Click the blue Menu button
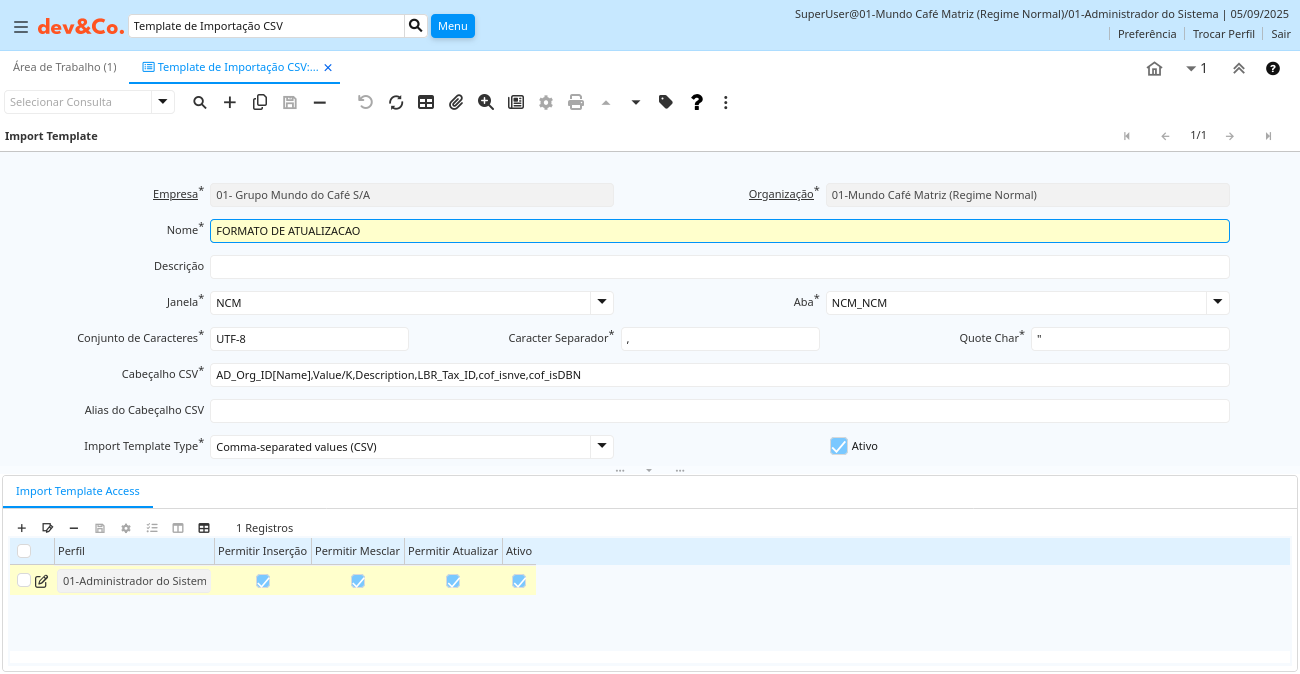Screen dimensions: 1300x674 coord(452,26)
